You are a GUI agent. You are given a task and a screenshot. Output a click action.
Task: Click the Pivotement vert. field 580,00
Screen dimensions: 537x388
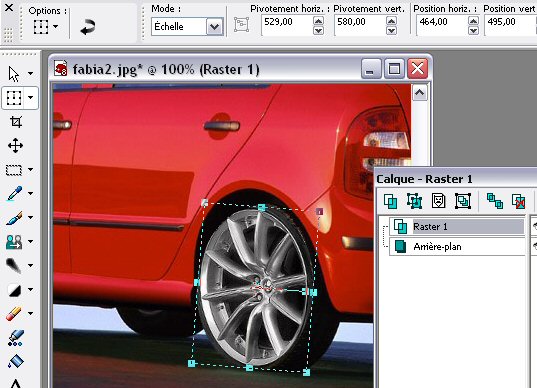tap(360, 25)
